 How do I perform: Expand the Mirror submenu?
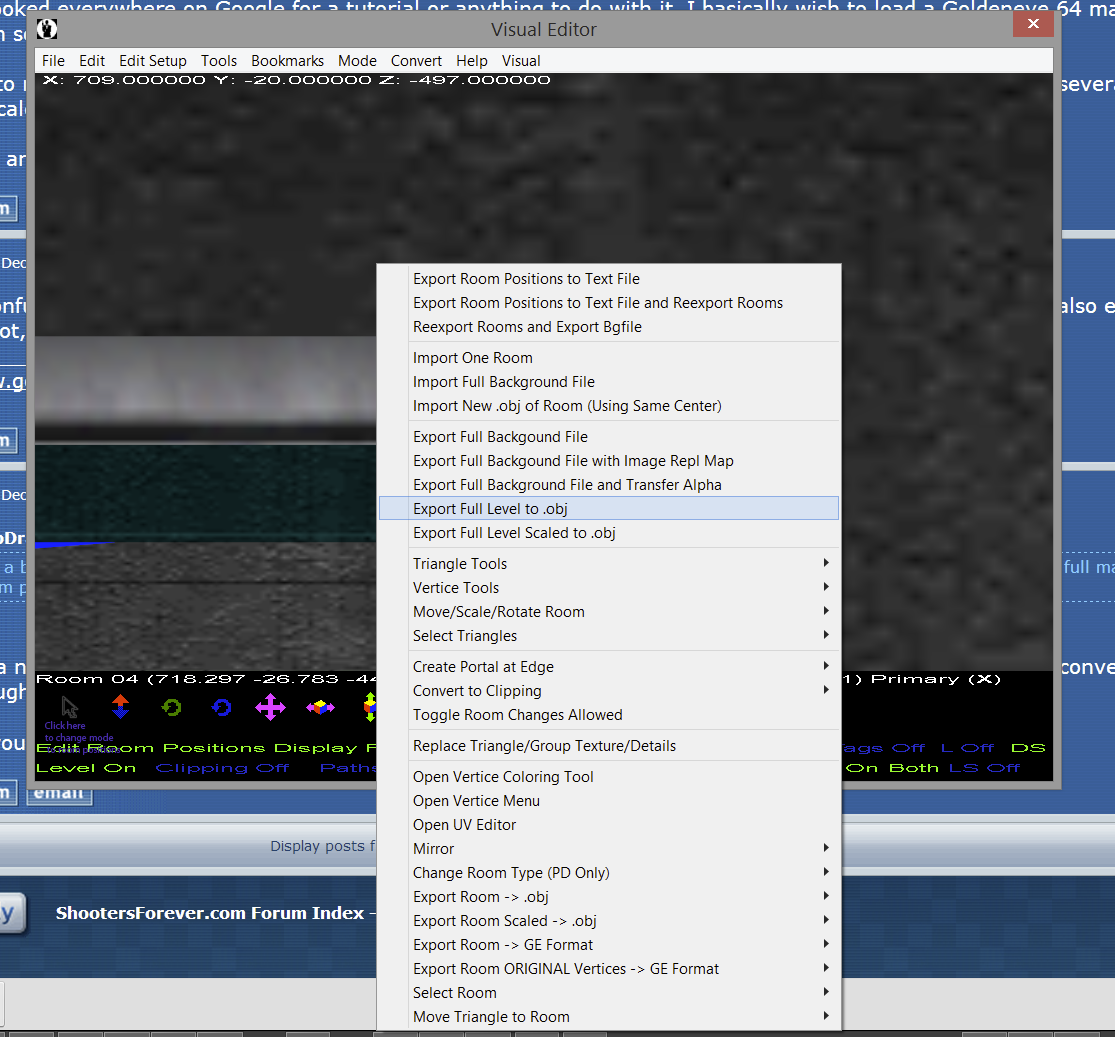pyautogui.click(x=609, y=849)
